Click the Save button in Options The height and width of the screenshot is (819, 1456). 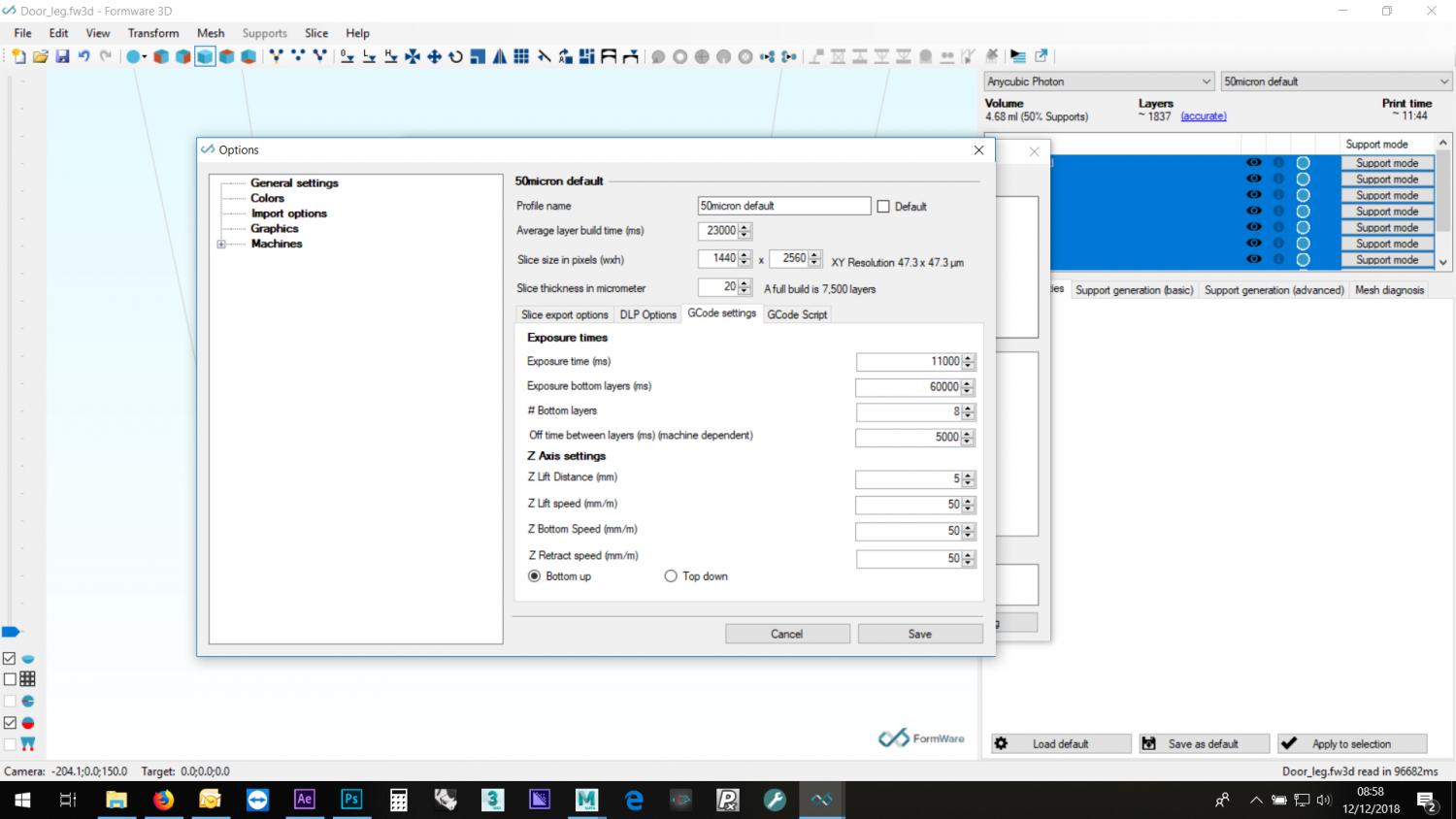point(919,634)
